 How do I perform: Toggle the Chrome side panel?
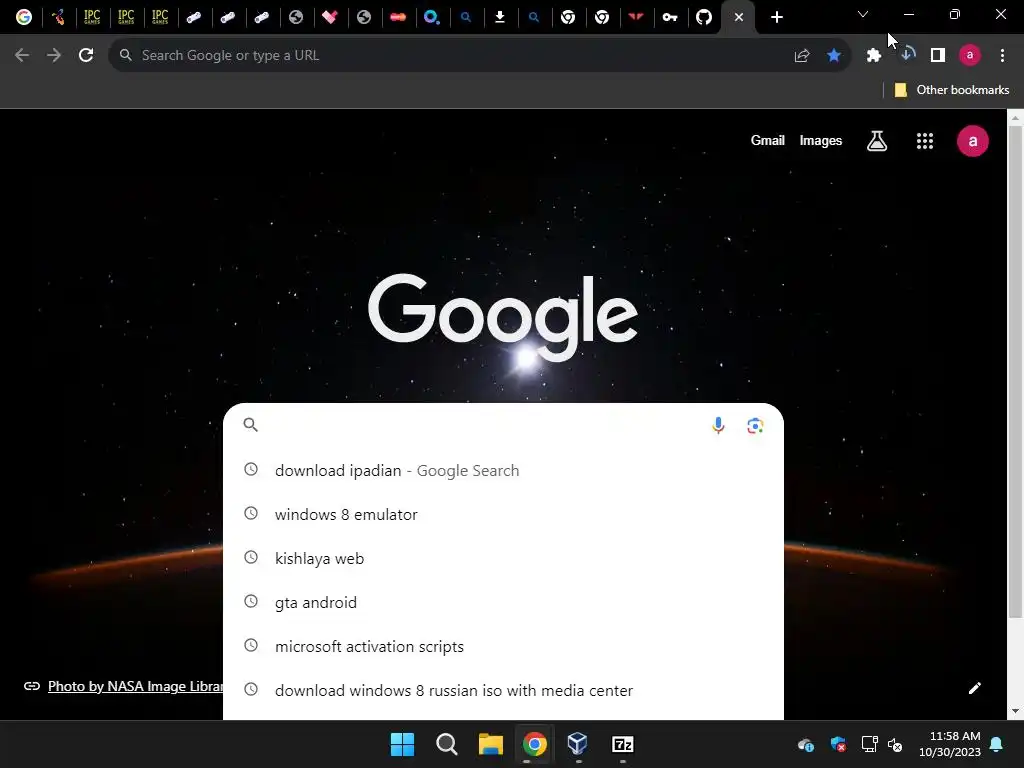click(938, 56)
